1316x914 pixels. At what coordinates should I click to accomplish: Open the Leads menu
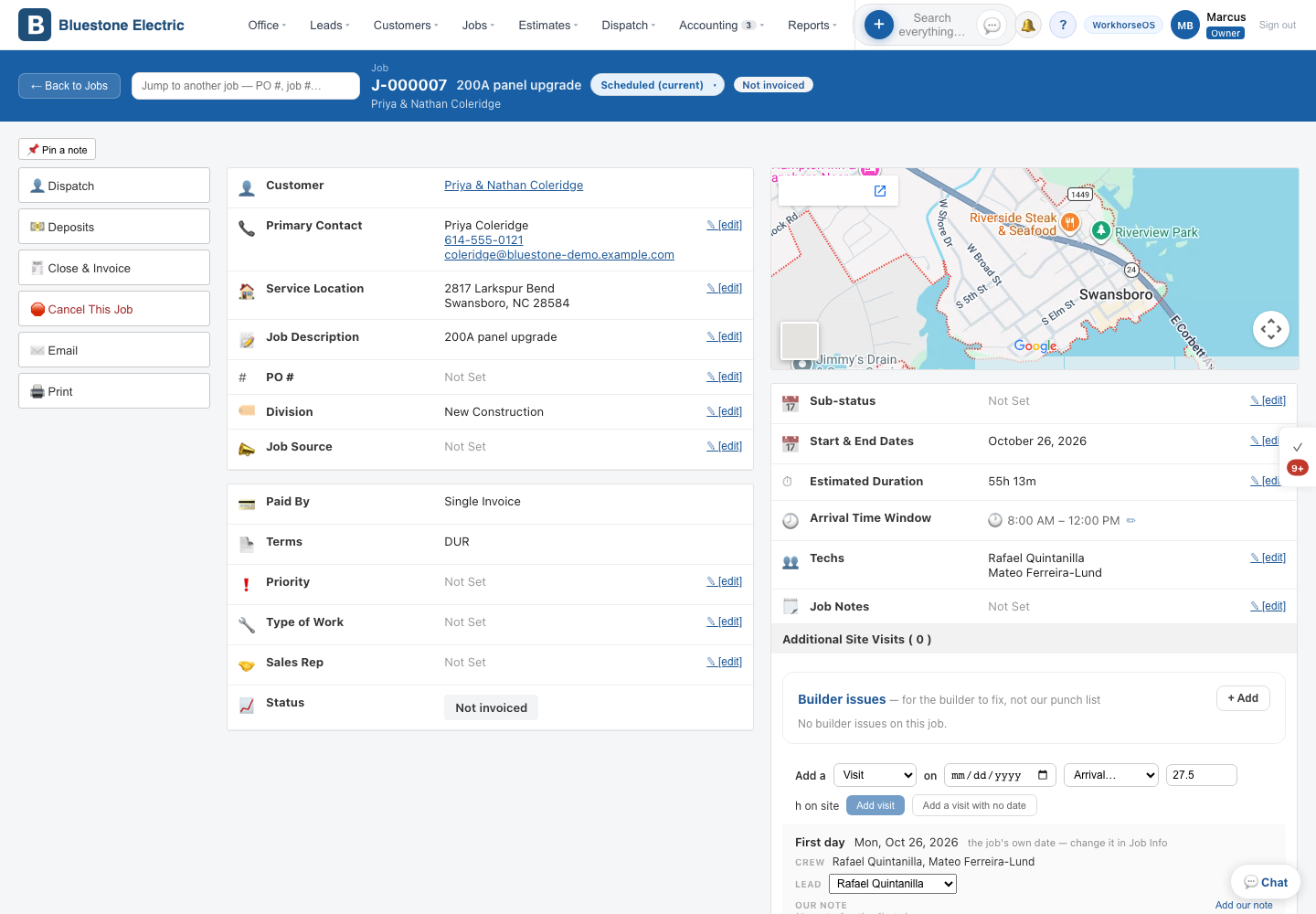329,26
